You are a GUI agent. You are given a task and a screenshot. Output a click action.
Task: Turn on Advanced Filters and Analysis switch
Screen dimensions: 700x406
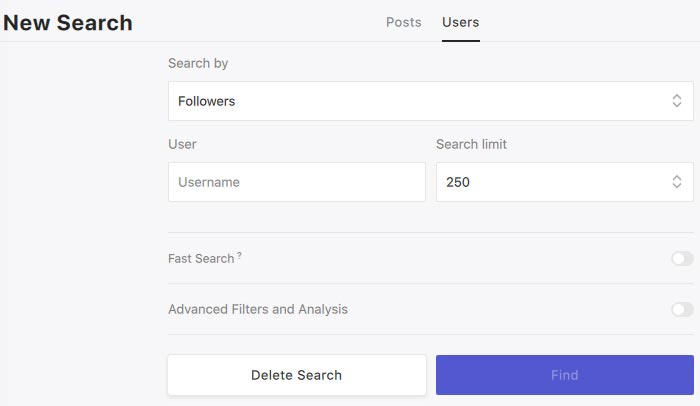coord(682,310)
